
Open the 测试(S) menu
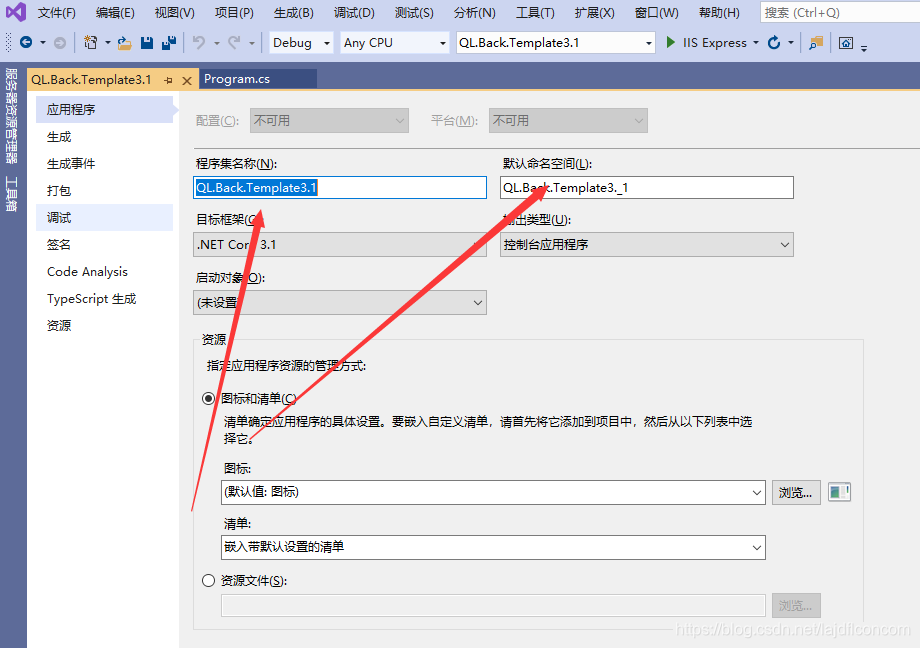[414, 12]
